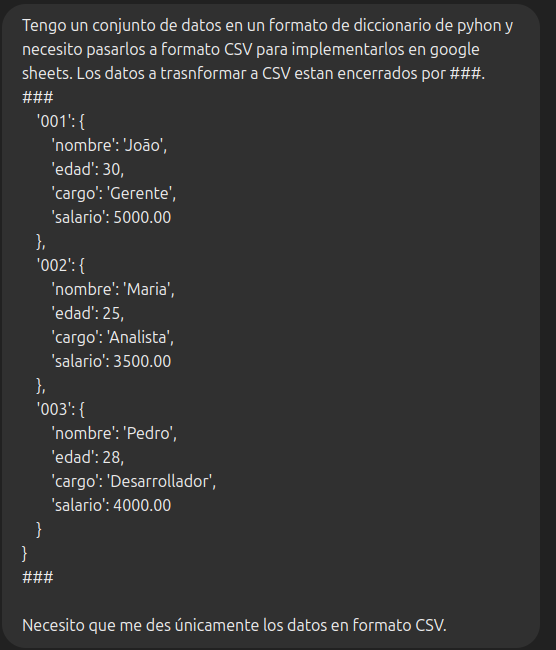556x650 pixels.
Task: Click the 'edad': 30 line
Action: 88,169
